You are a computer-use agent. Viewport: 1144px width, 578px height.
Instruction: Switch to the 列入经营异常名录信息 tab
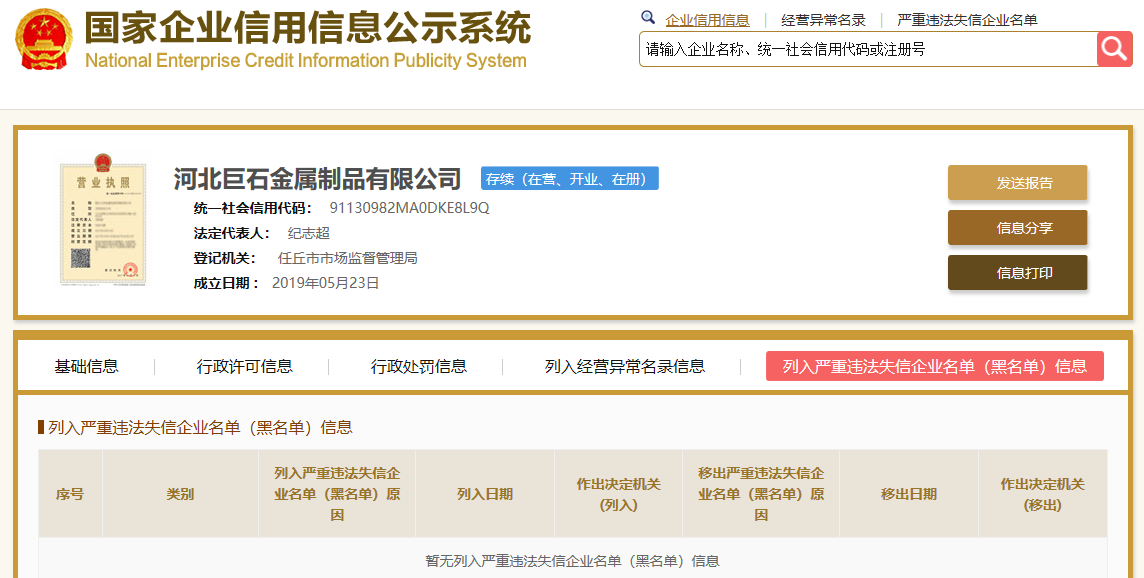coord(625,366)
